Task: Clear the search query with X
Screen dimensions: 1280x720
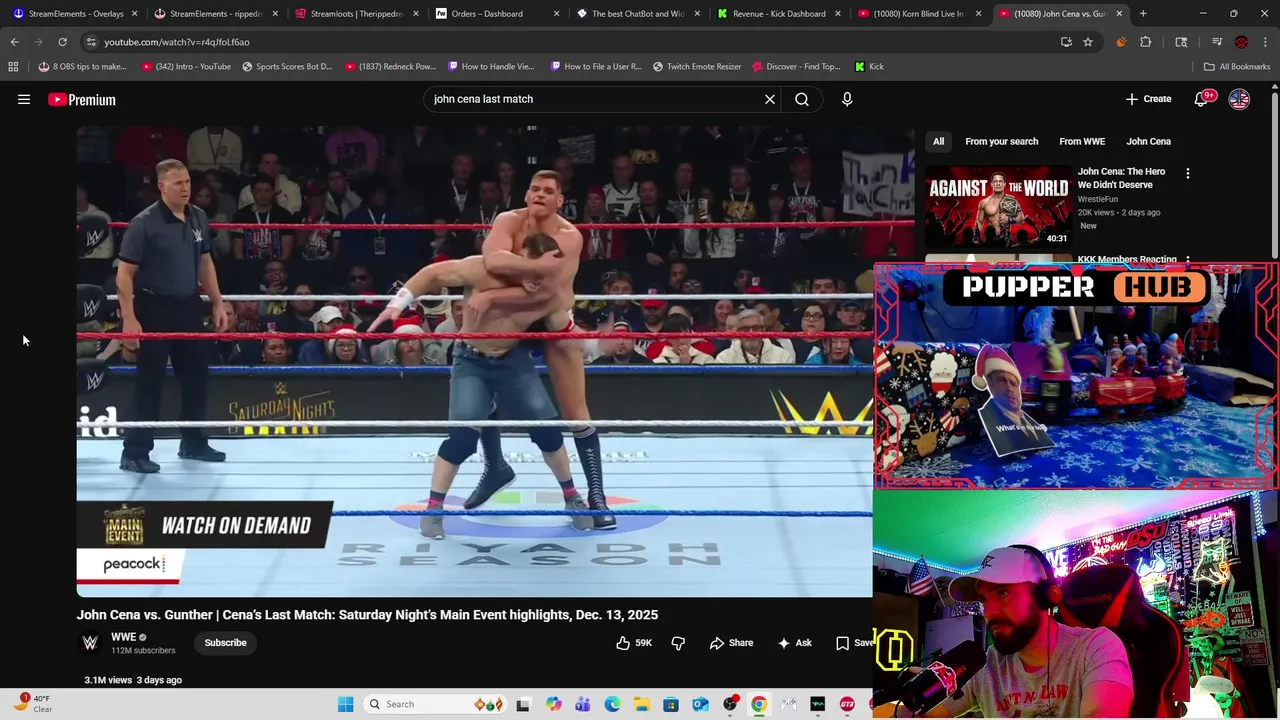Action: coord(770,99)
